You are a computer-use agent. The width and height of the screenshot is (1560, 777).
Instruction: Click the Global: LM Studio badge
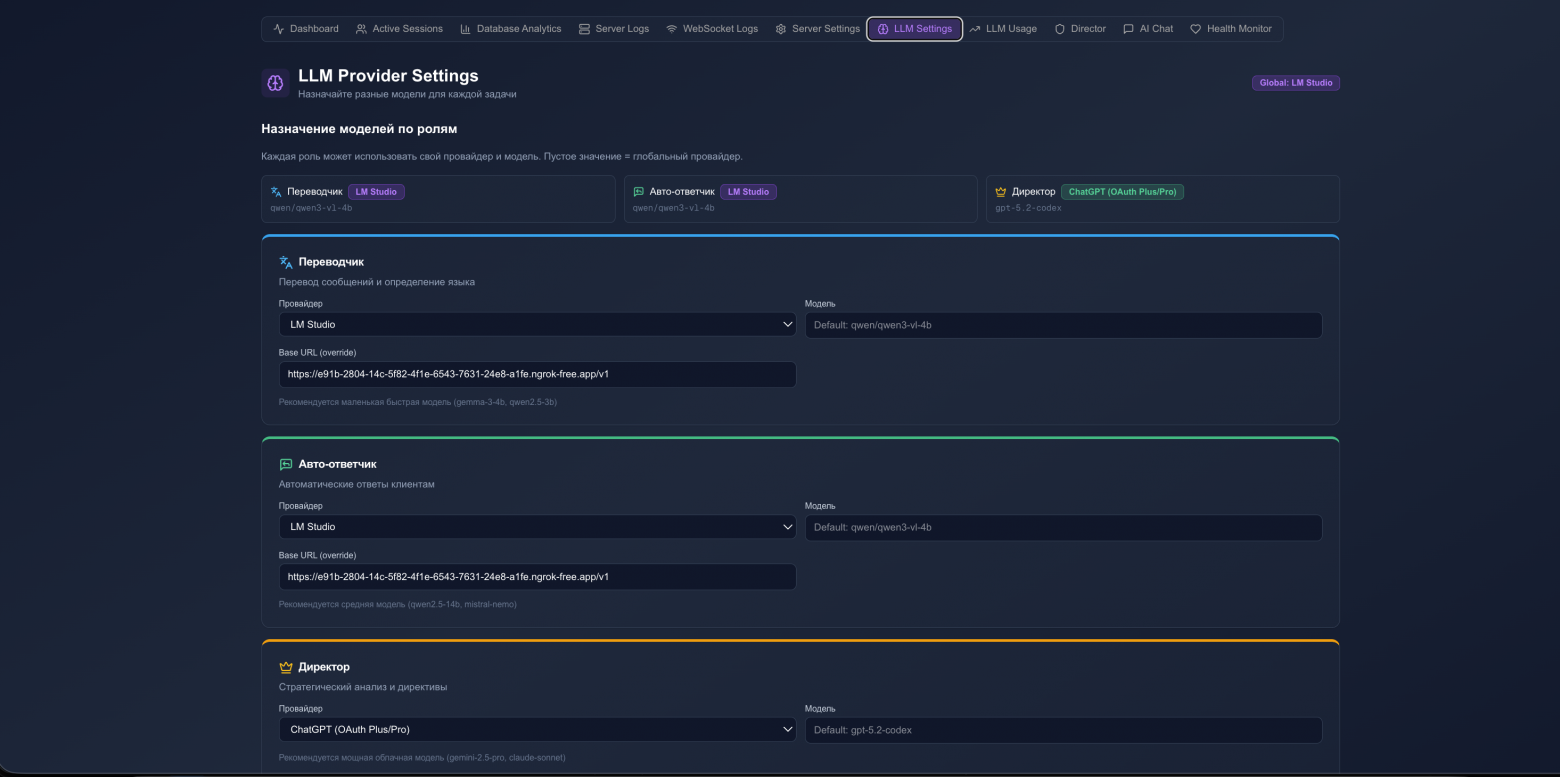(x=1295, y=82)
